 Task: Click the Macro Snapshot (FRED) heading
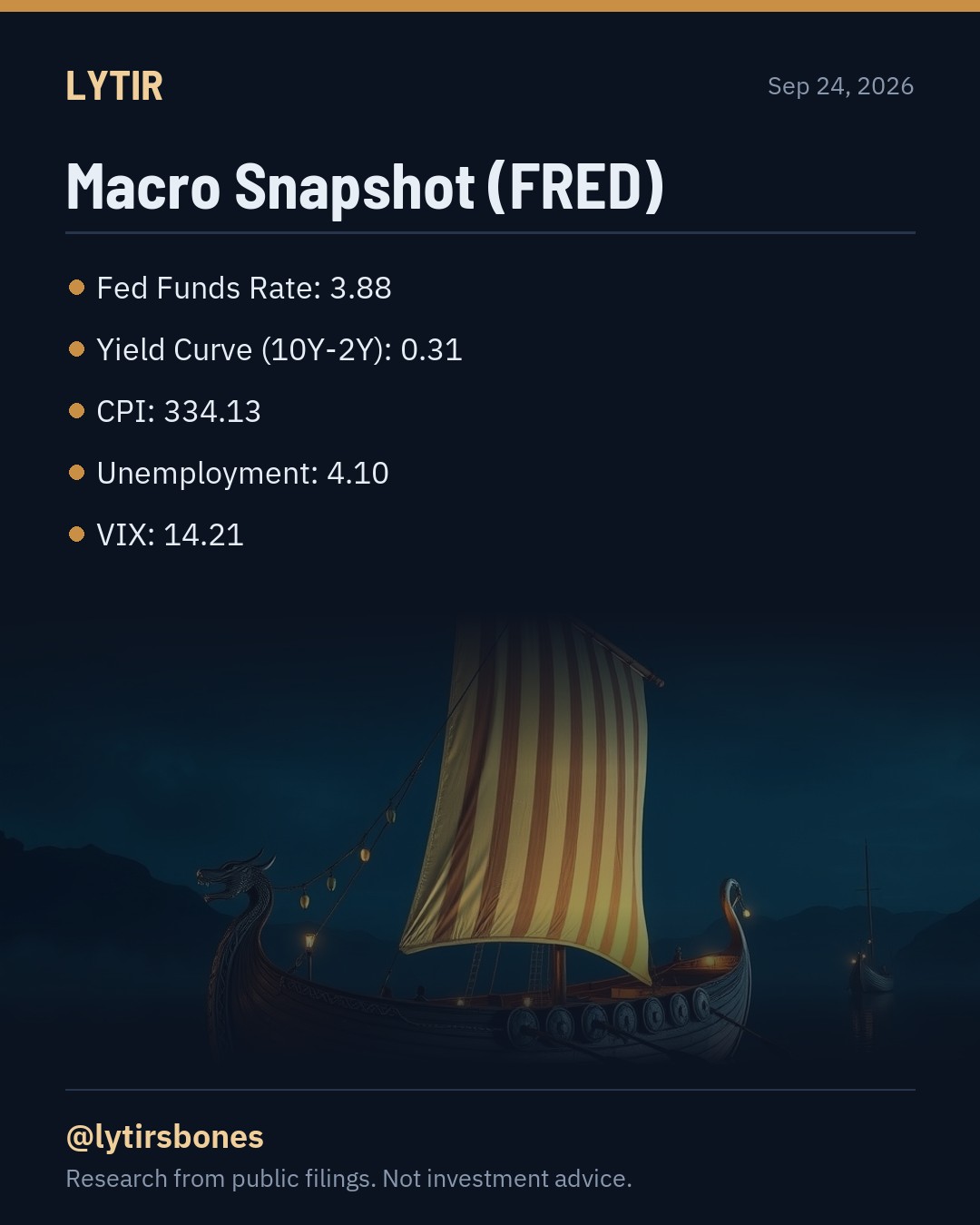point(365,187)
